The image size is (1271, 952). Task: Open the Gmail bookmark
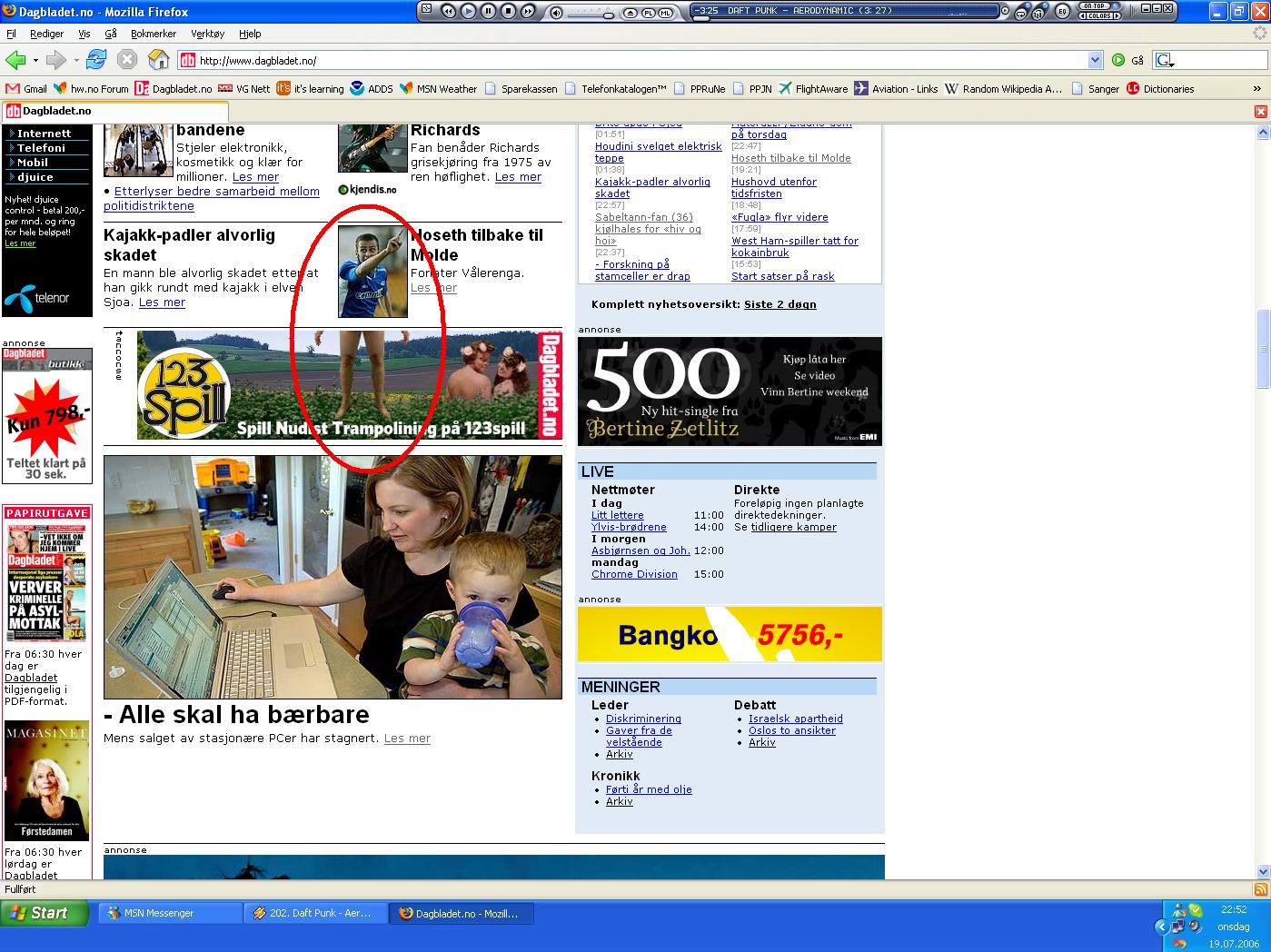[x=26, y=89]
